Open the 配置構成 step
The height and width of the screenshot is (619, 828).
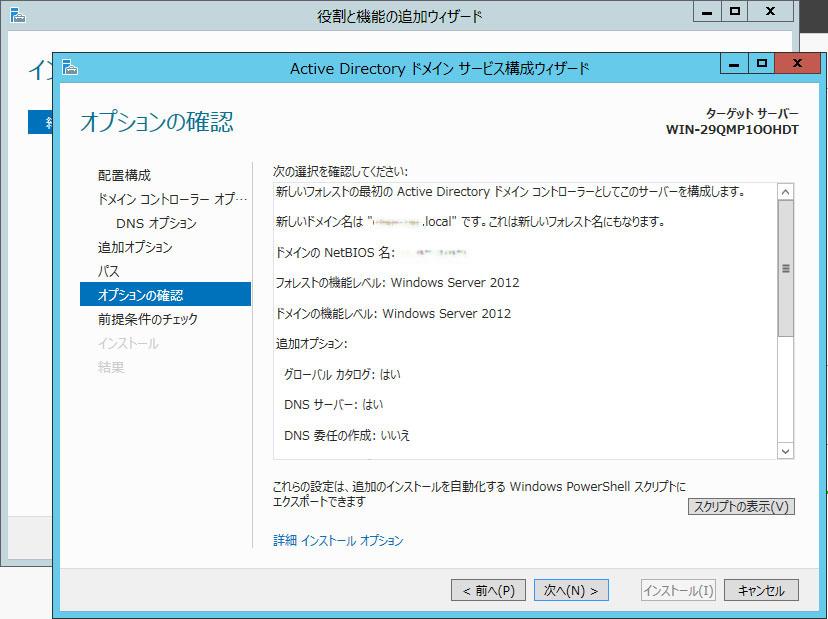coord(124,175)
